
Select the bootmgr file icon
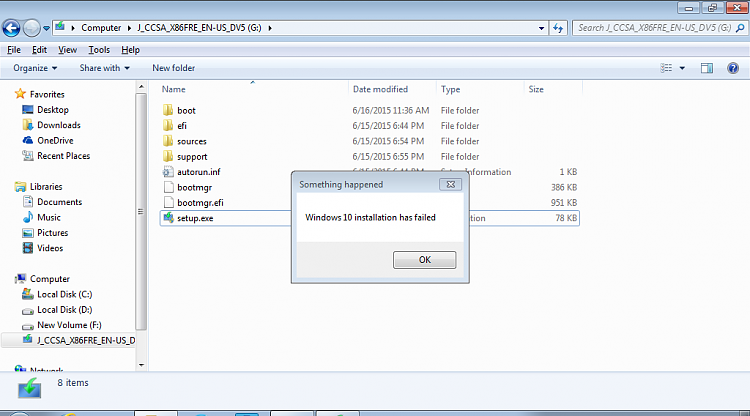coord(167,187)
